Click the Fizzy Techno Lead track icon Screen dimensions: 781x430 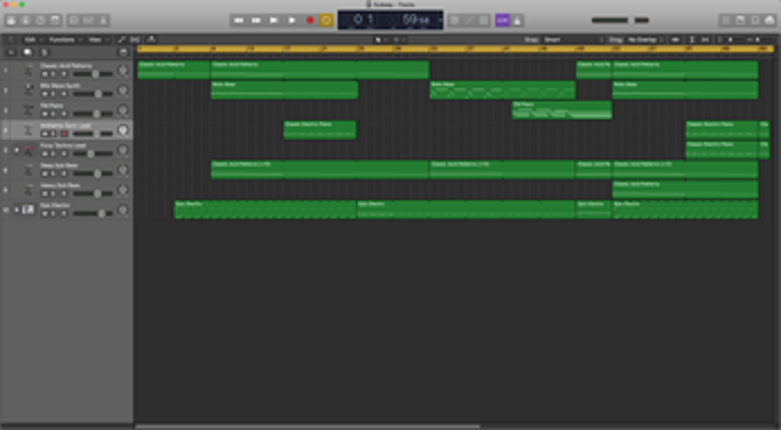click(x=28, y=150)
